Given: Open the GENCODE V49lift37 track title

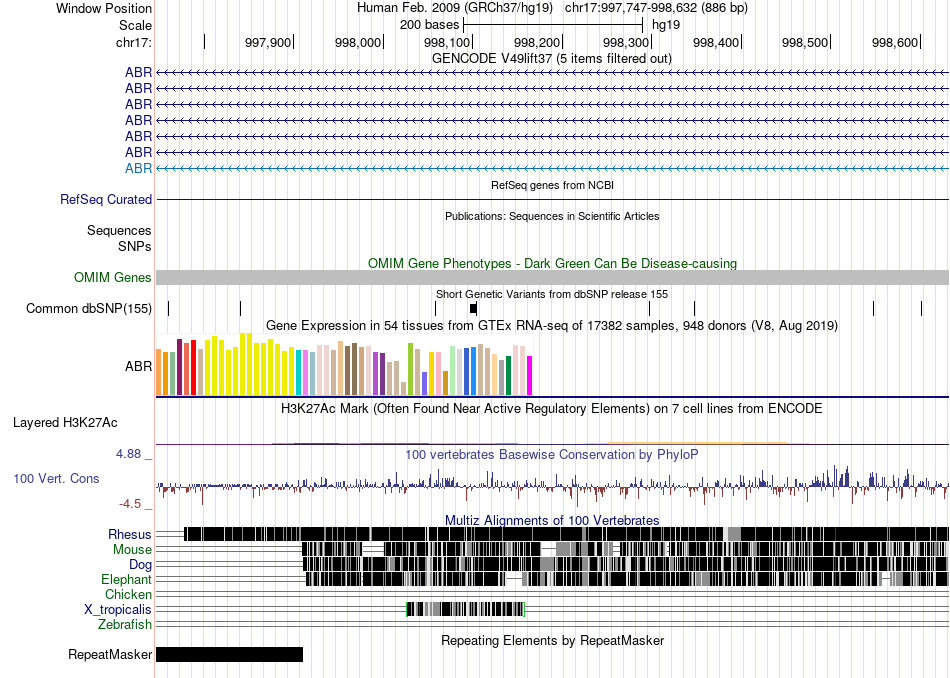Looking at the screenshot, I should point(551,59).
